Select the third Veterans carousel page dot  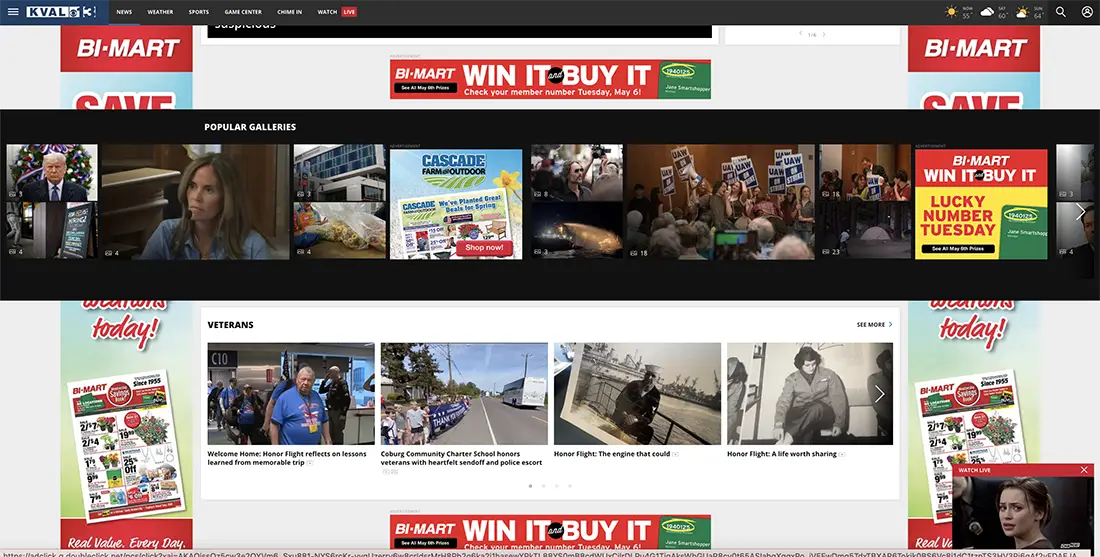coord(557,485)
